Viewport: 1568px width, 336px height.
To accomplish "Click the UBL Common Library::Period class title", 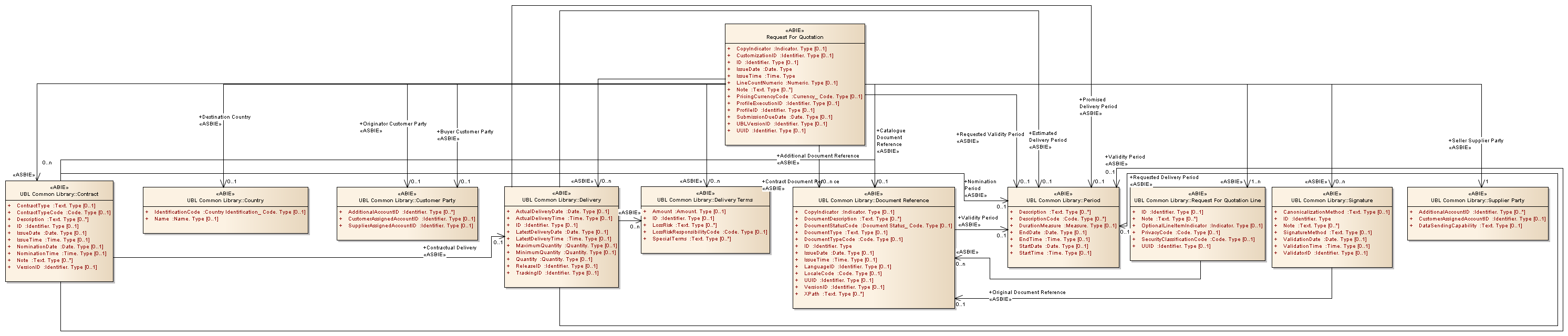I will [1063, 200].
